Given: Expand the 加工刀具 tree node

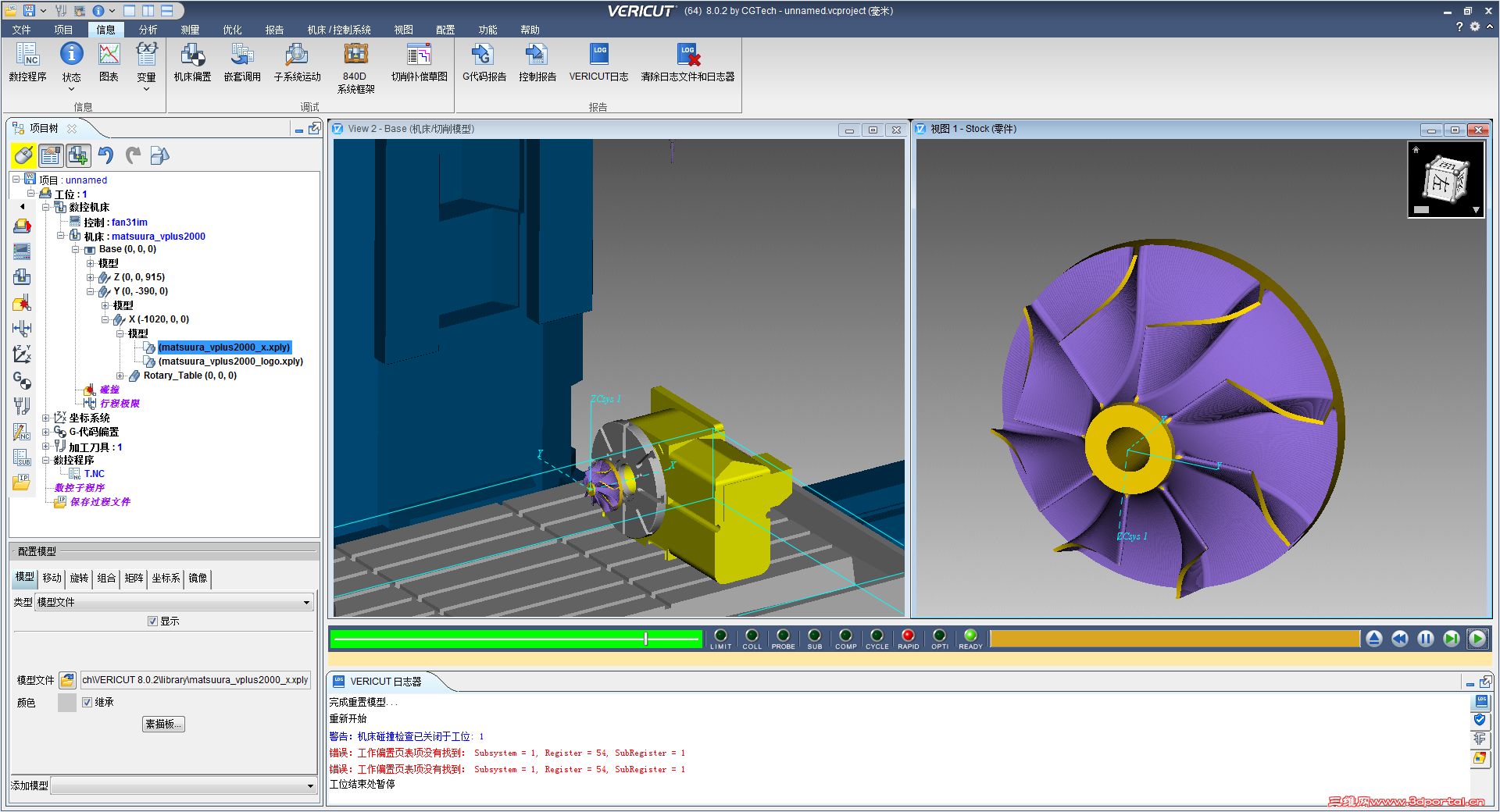Looking at the screenshot, I should click(x=46, y=447).
